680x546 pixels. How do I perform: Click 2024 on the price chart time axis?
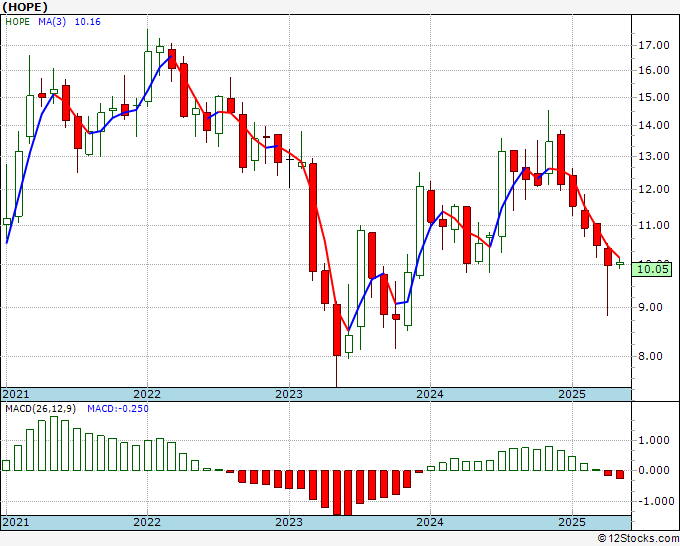430,394
